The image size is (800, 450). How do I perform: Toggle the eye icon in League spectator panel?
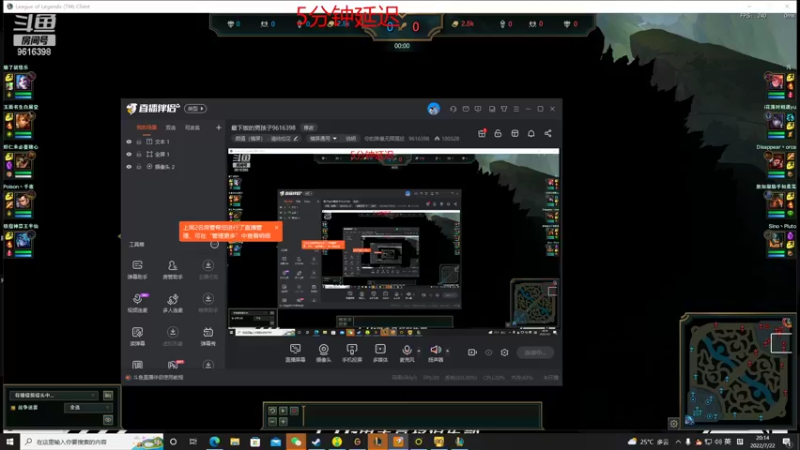coord(108,420)
